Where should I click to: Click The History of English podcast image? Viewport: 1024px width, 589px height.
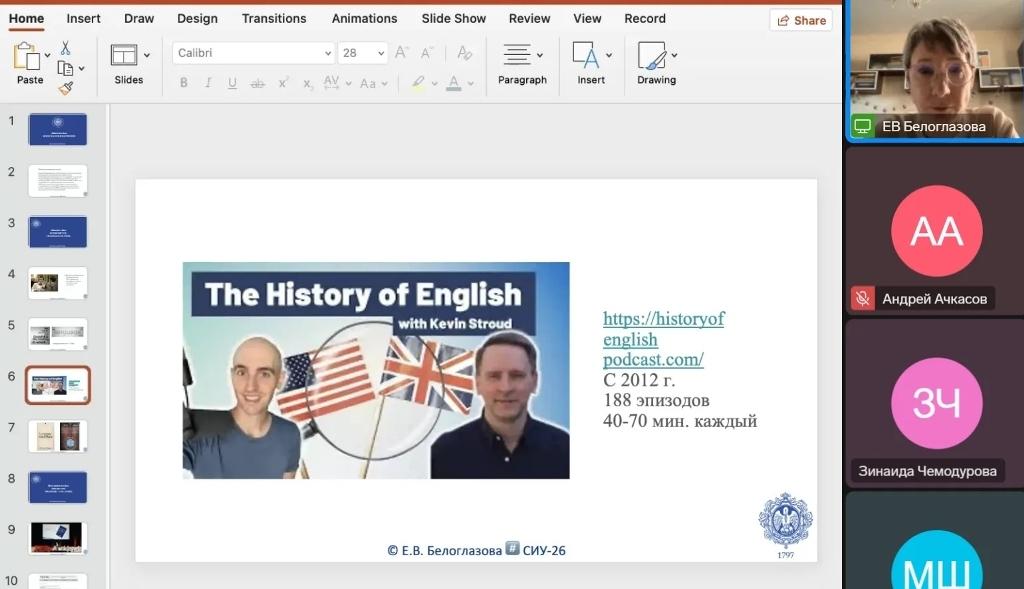click(x=376, y=370)
